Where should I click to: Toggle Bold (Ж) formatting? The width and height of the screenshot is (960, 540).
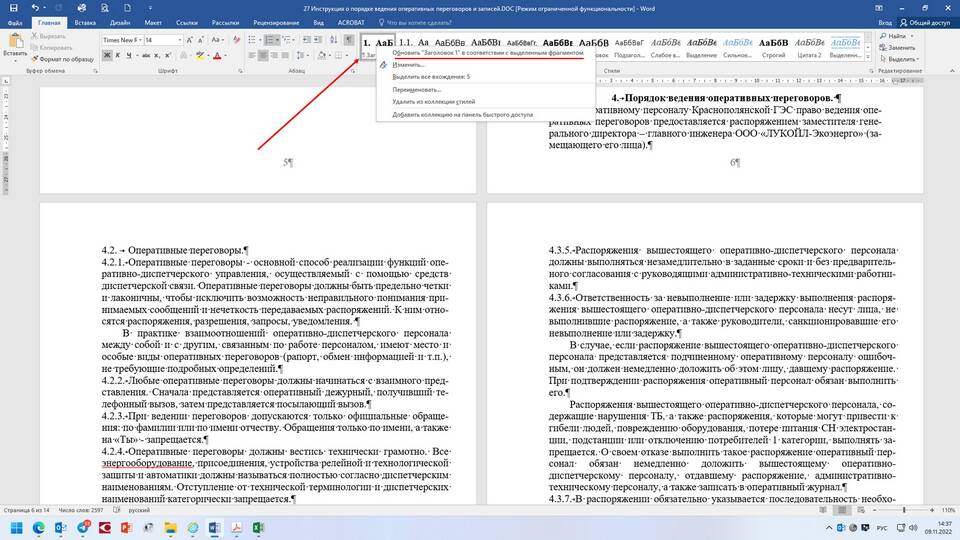tap(107, 56)
